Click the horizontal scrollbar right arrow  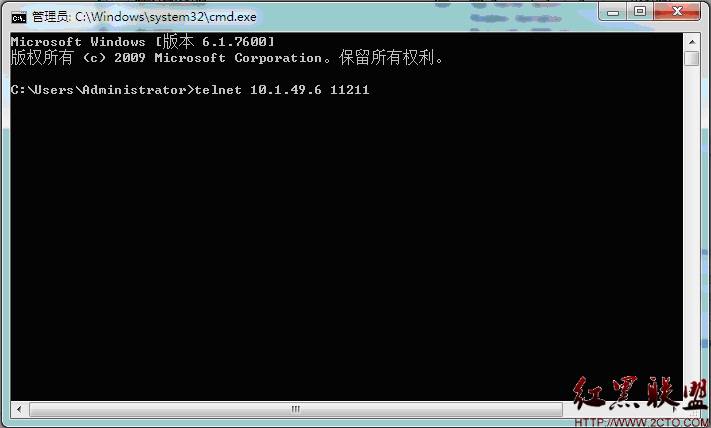coord(674,409)
